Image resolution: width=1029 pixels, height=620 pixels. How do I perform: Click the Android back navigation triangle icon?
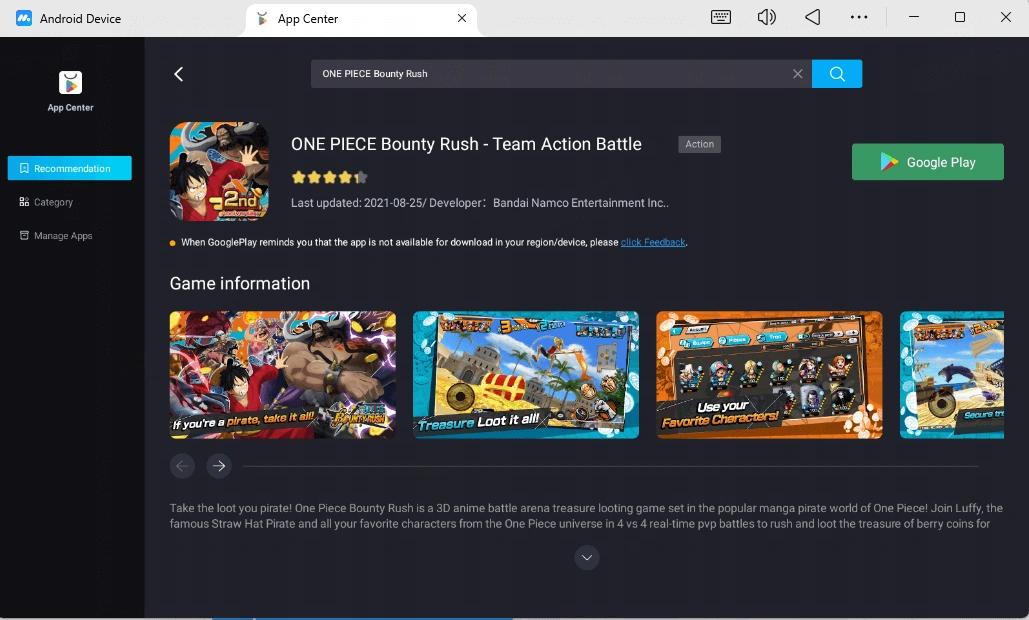point(812,17)
